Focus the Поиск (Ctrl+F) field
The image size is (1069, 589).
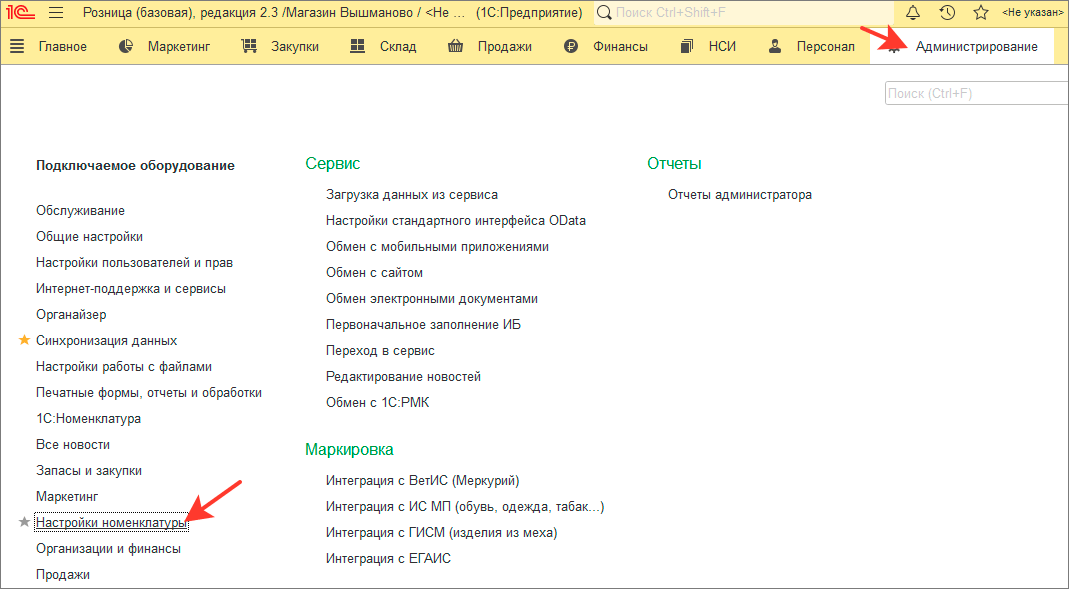976,93
